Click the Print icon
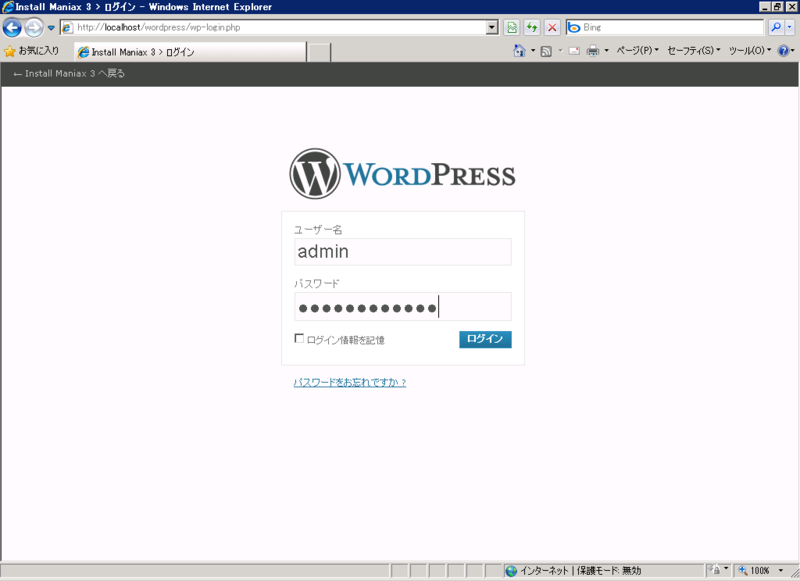Screen dimensions: 800x581 click(x=593, y=50)
